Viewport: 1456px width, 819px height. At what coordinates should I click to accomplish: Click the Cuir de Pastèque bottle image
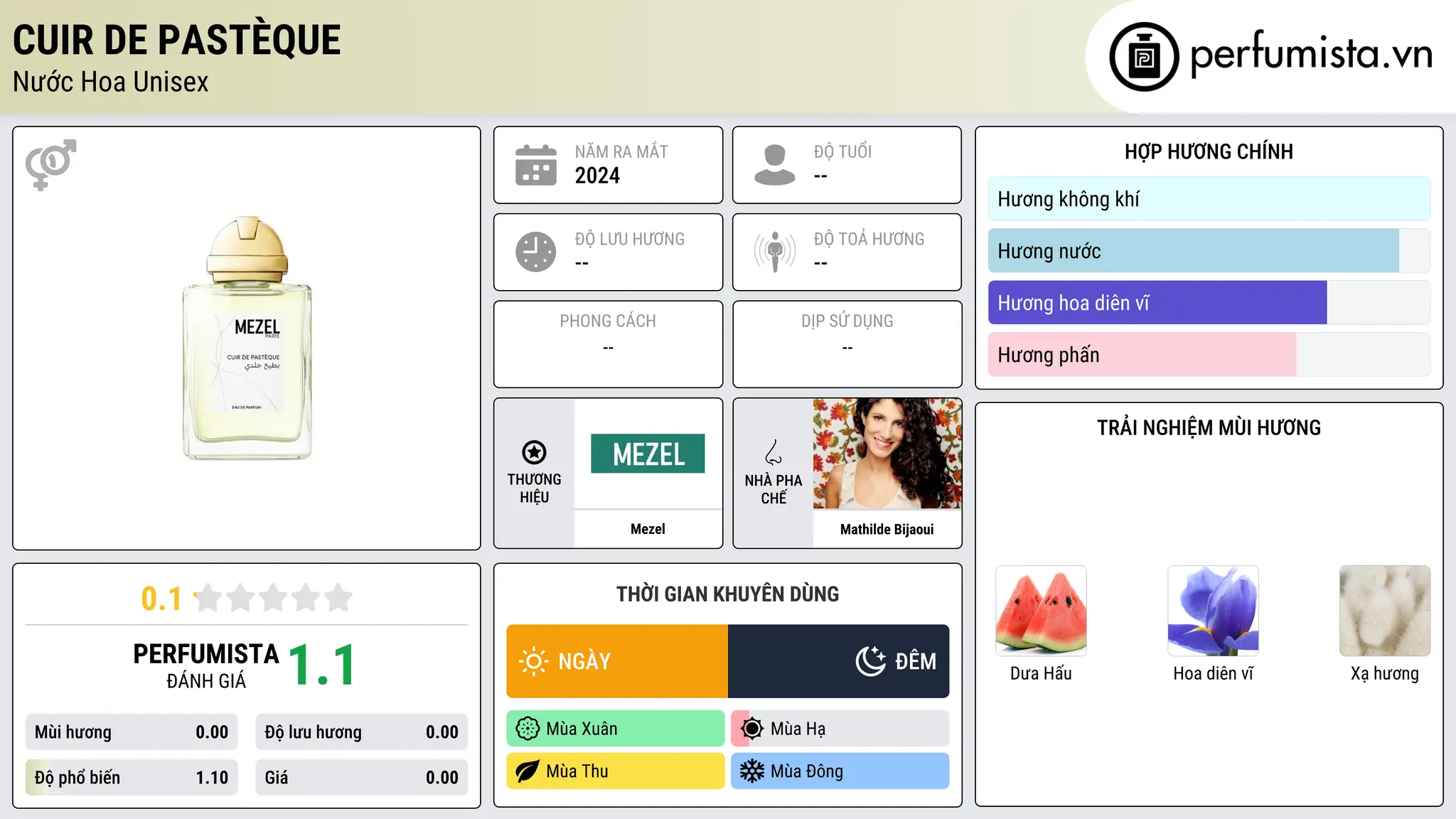pos(247,338)
